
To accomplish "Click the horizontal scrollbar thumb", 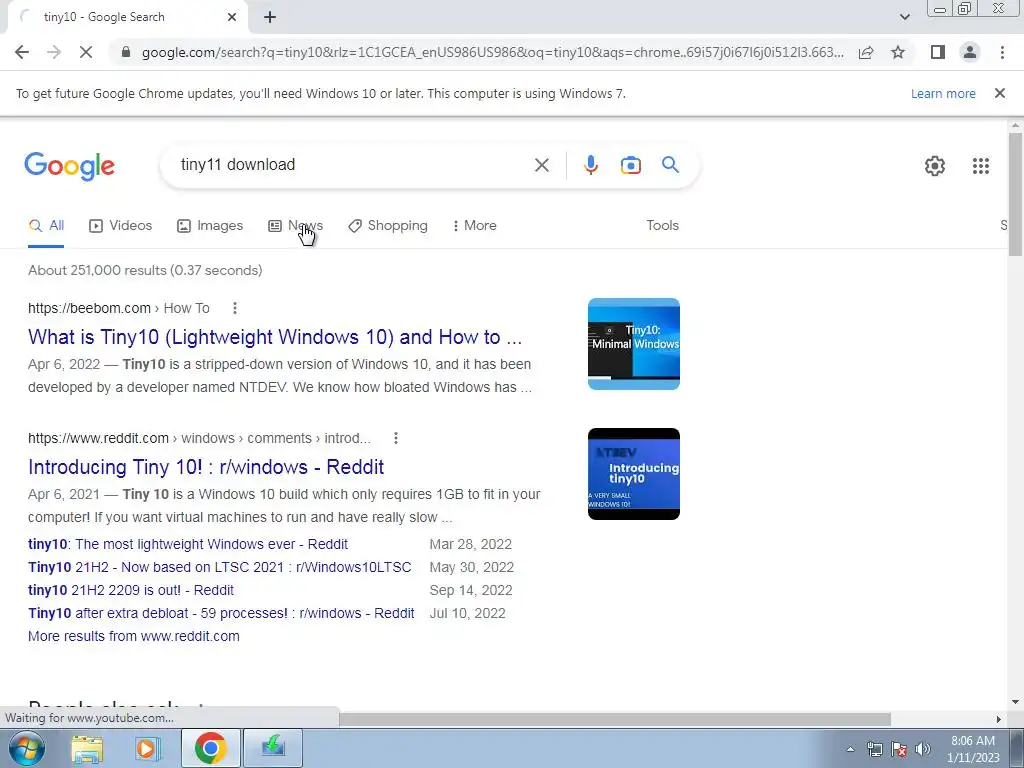I will 615,719.
